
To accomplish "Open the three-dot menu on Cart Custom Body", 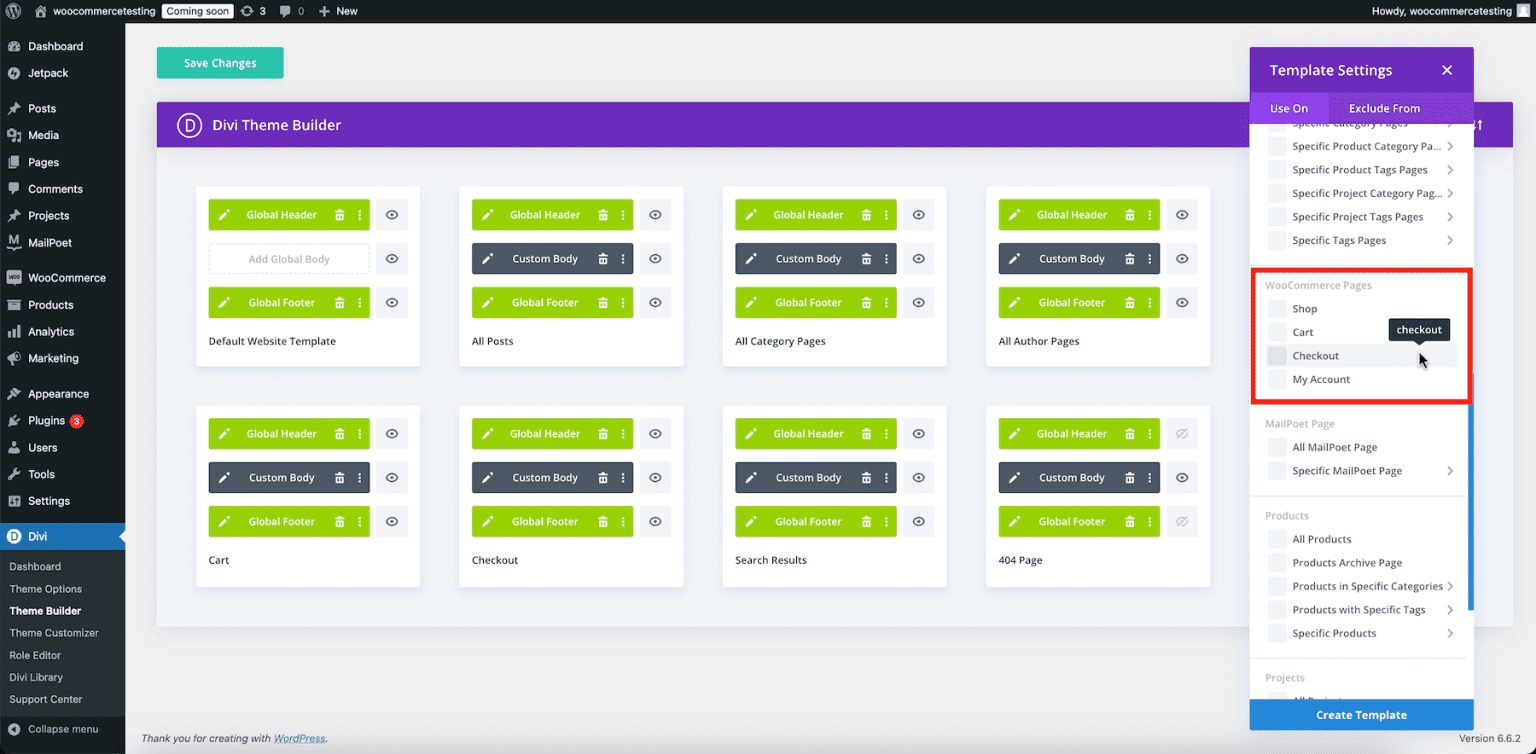I will [x=360, y=478].
